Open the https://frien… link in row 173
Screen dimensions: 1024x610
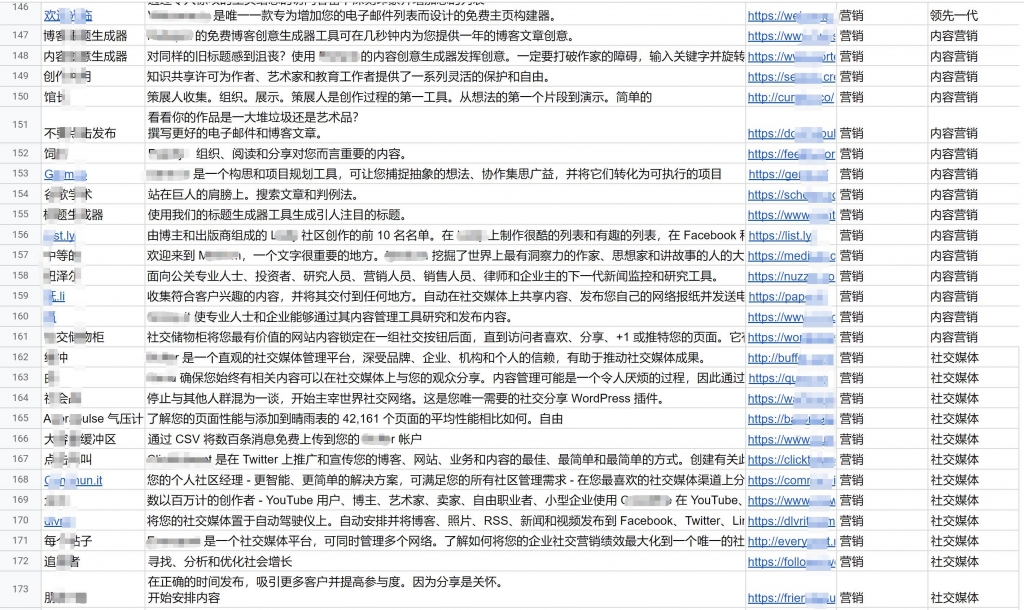point(791,598)
